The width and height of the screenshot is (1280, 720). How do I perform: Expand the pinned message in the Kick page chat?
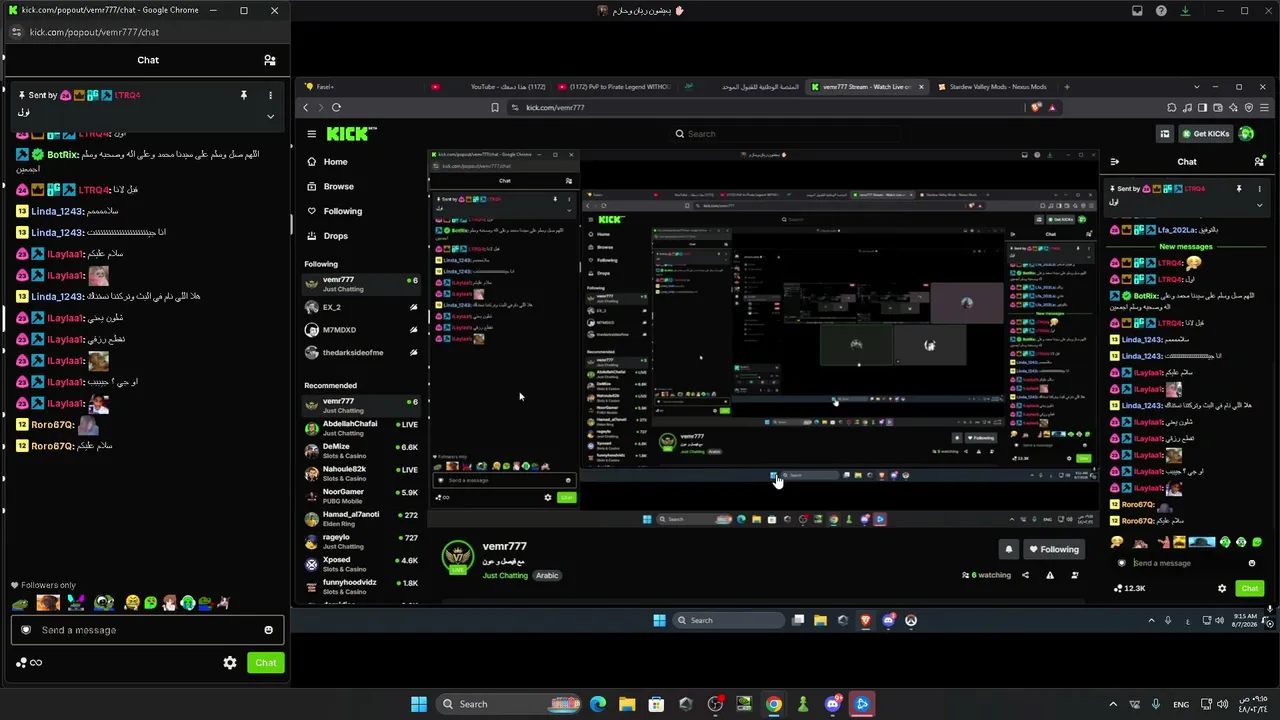1259,205
